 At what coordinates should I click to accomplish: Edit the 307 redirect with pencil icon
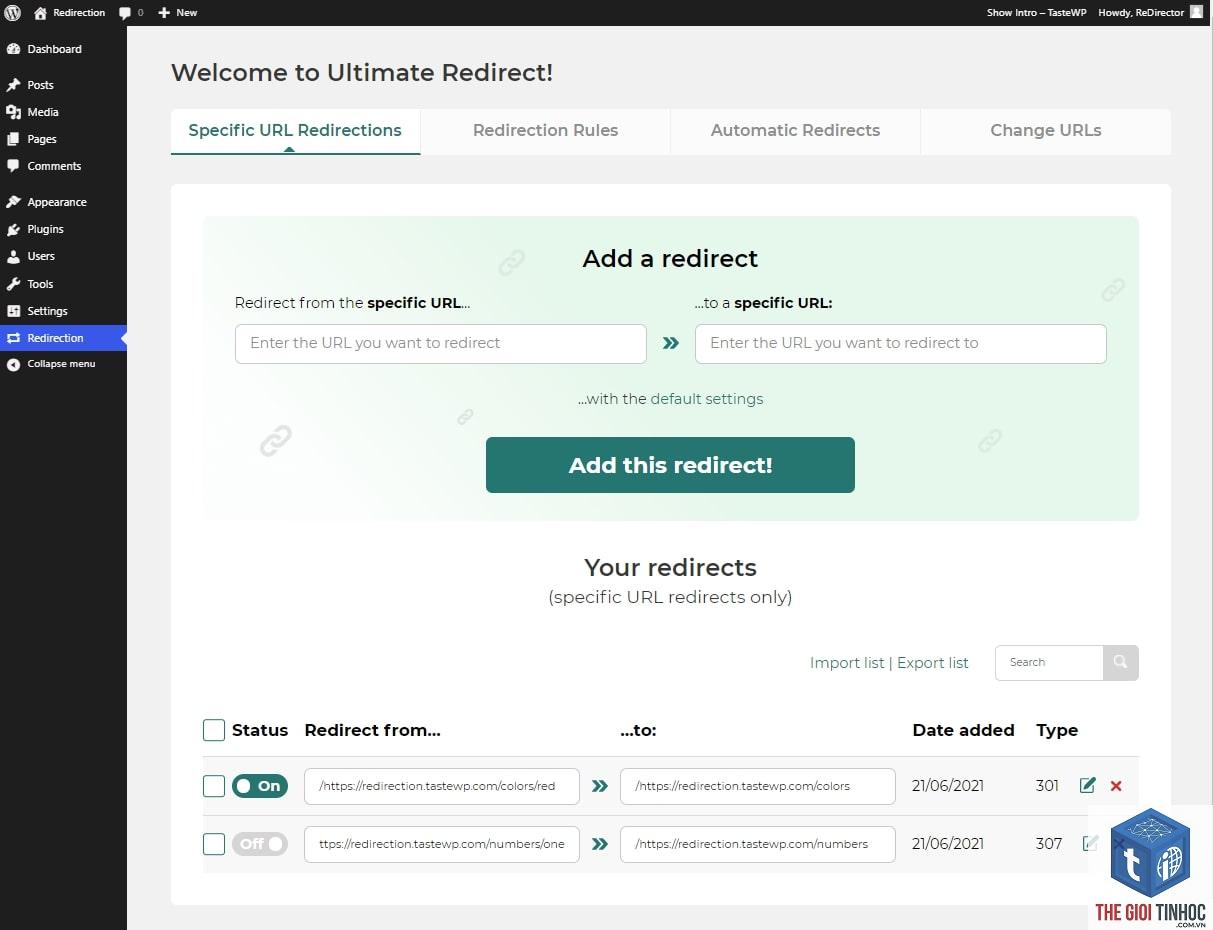click(x=1090, y=843)
